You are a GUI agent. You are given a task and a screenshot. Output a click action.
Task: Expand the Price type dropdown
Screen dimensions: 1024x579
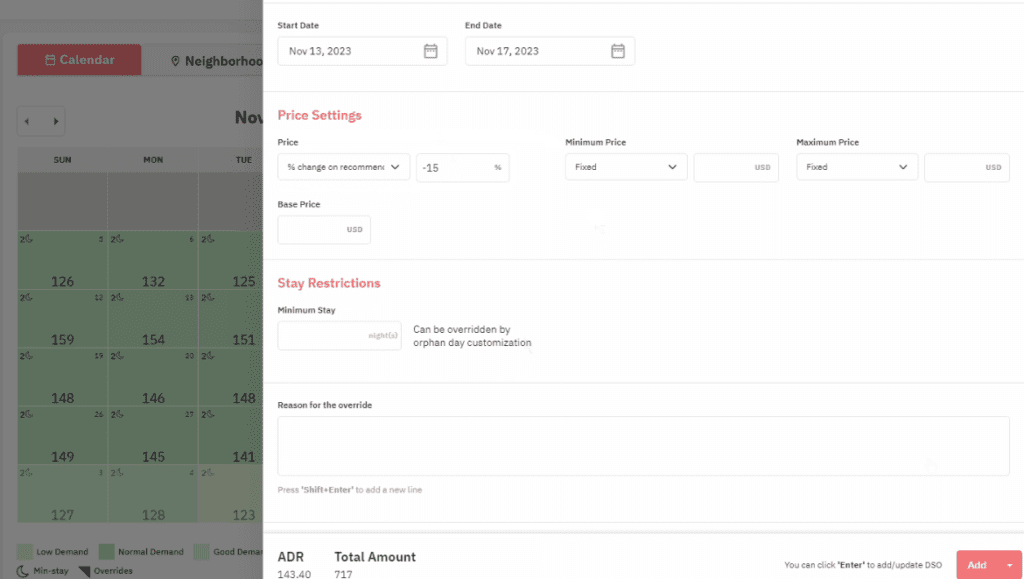click(x=343, y=167)
